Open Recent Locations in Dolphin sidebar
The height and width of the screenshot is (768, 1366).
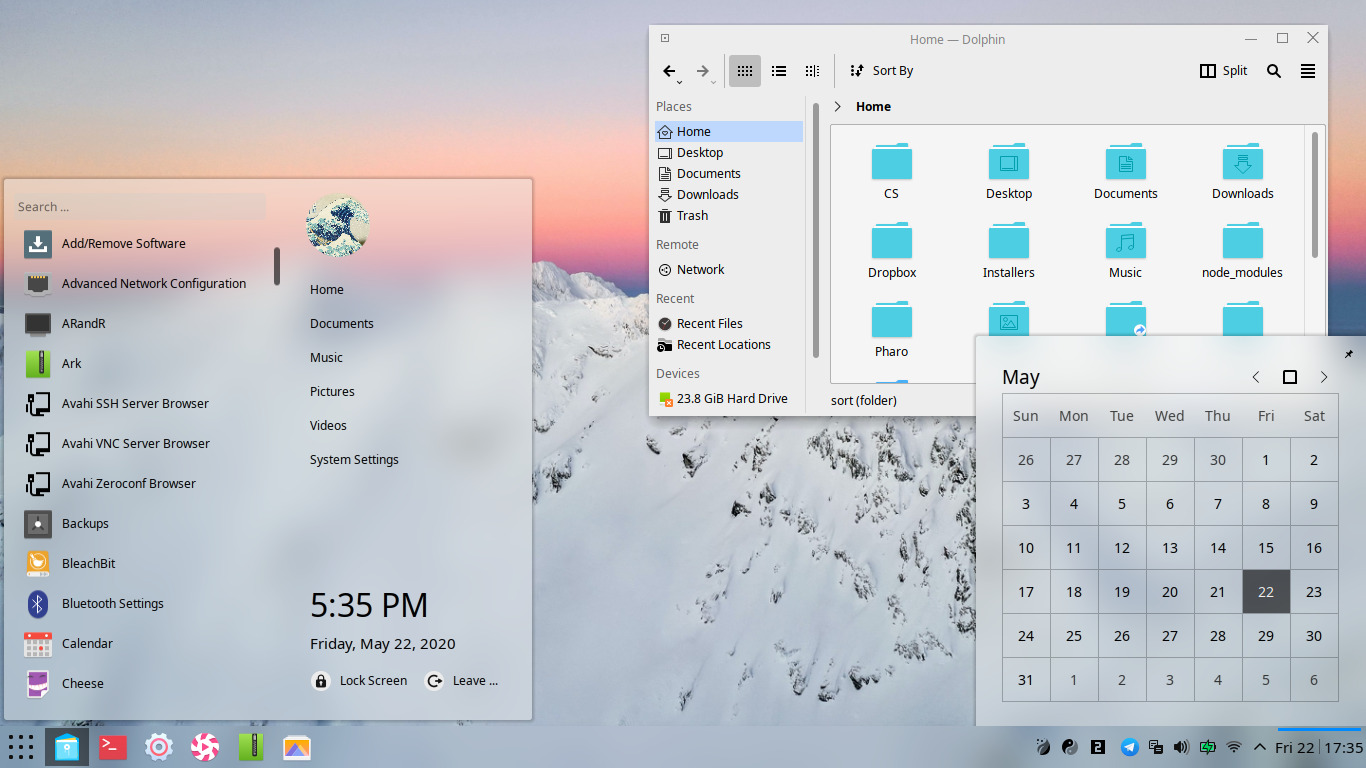[729, 344]
